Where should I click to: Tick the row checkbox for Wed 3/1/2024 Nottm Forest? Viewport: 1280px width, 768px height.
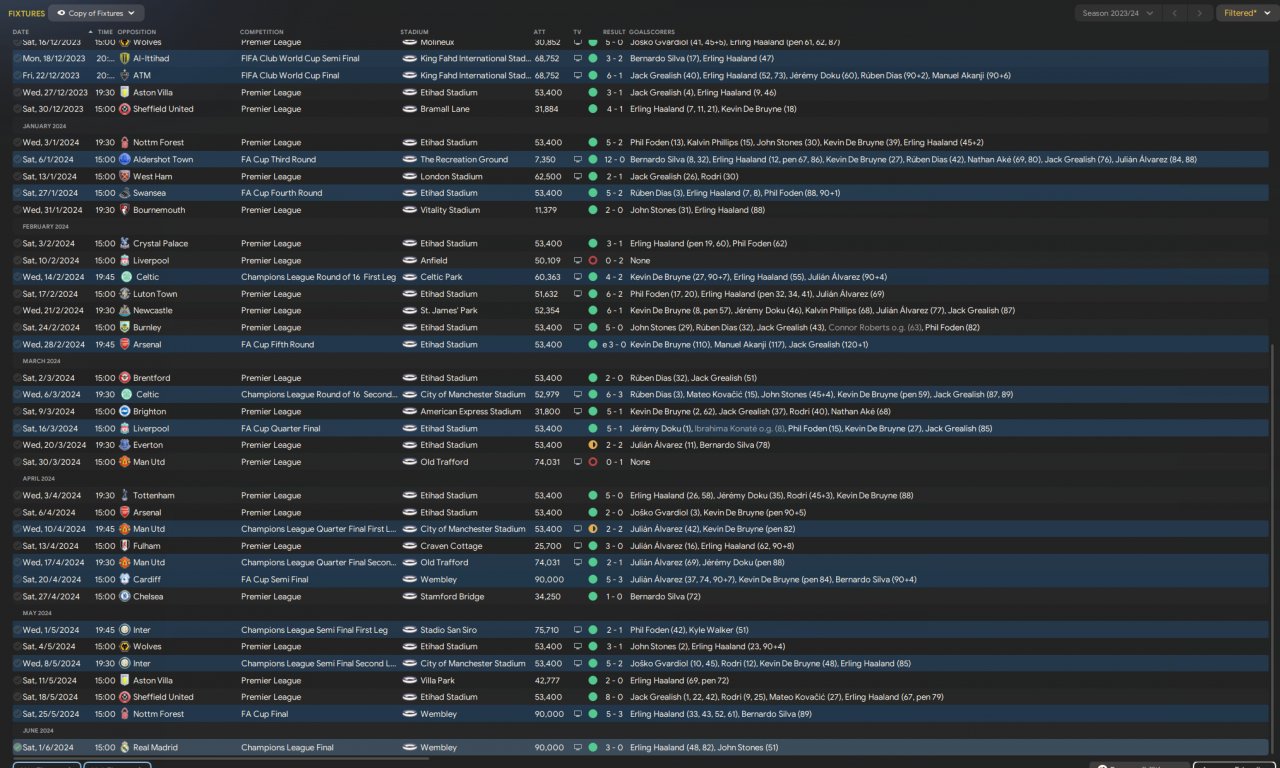[x=17, y=143]
